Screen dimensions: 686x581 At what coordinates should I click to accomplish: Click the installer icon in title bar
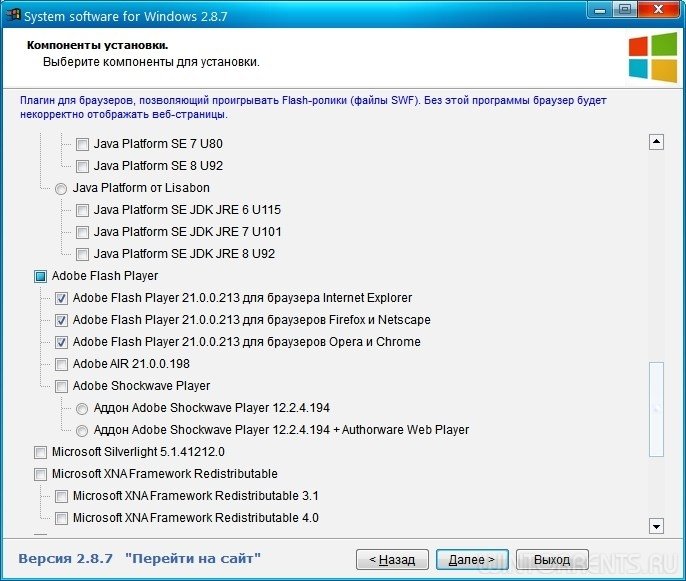[x=11, y=12]
